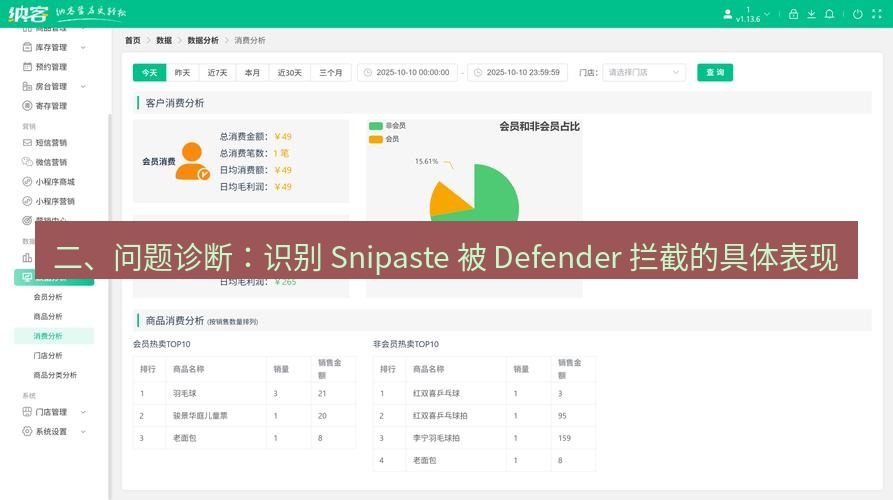The image size is (893, 500).
Task: Click the 短信营销 envelope icon
Action: pyautogui.click(x=27, y=142)
